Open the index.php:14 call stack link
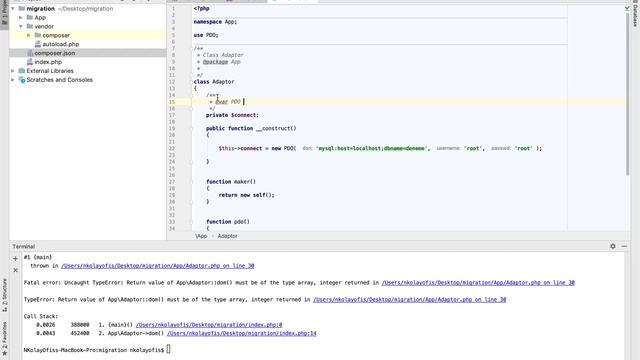The height and width of the screenshot is (360, 640). point(242,333)
